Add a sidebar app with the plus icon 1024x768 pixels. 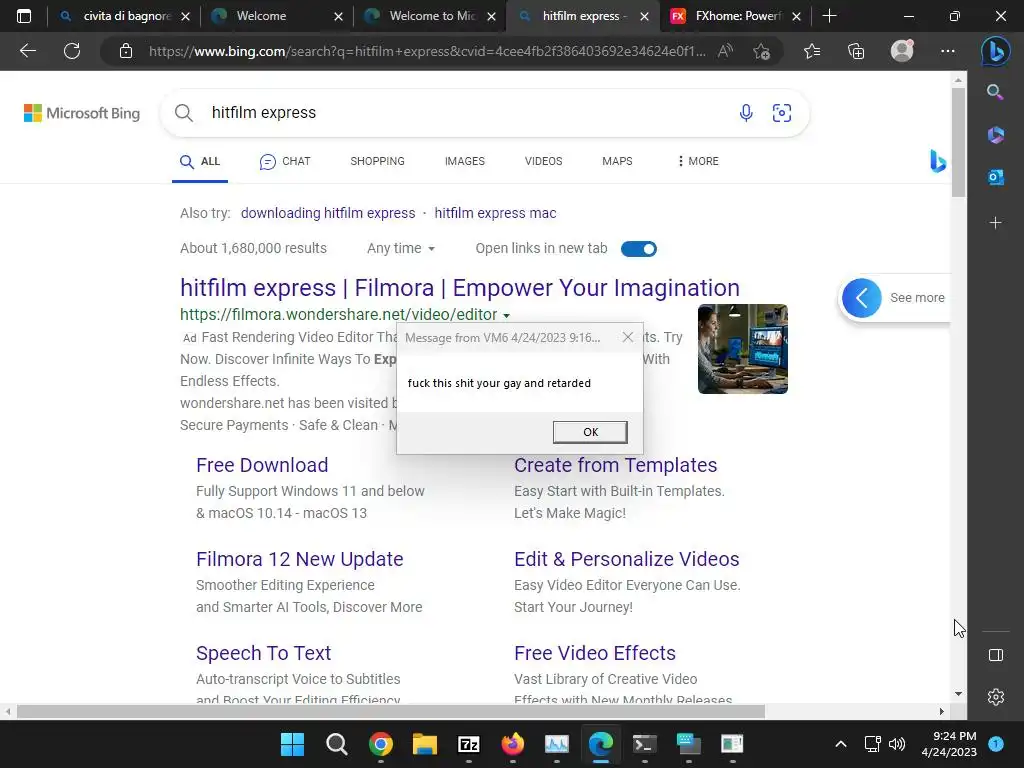coord(995,223)
